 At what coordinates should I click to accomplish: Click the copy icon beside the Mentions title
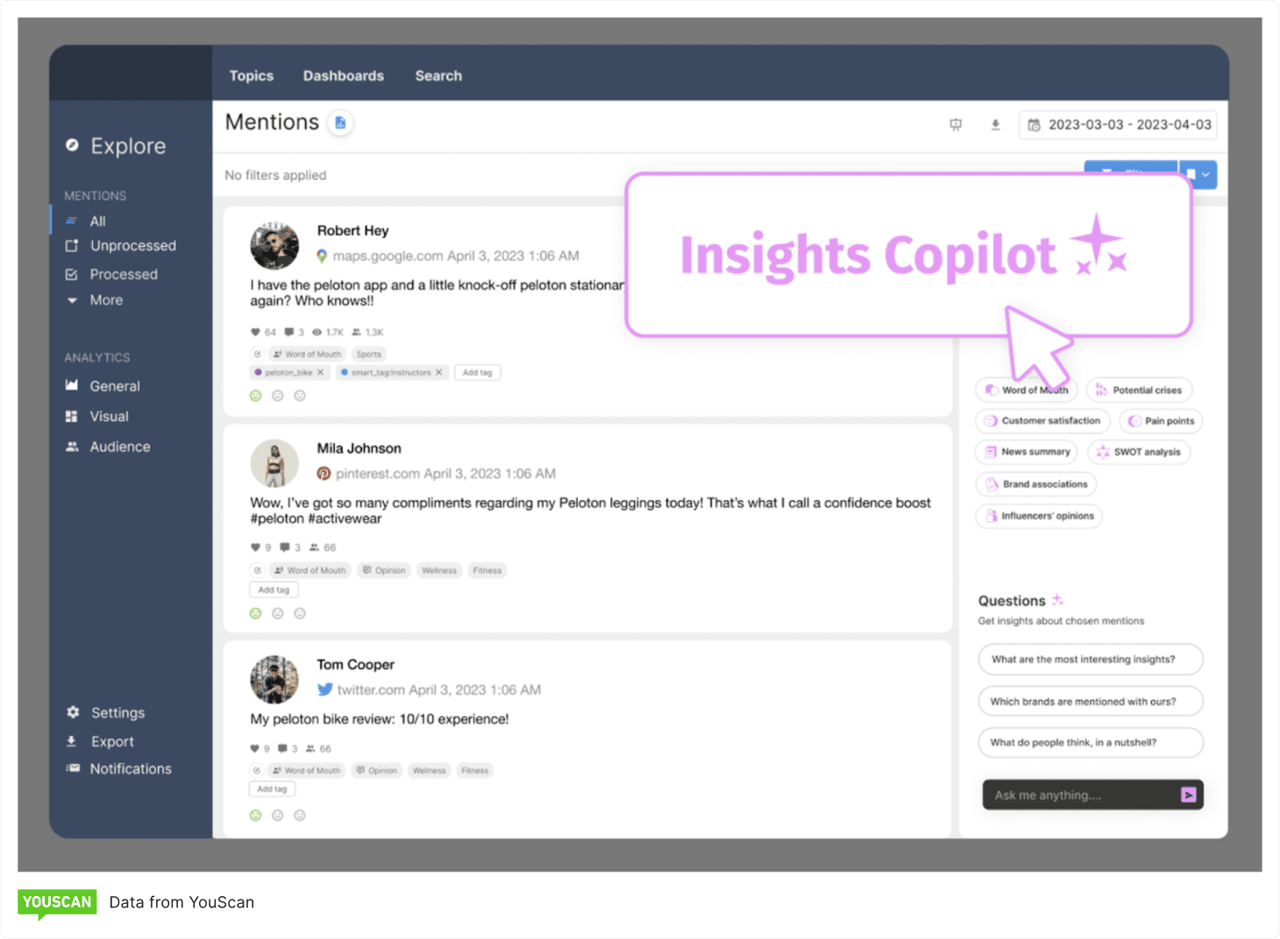click(x=340, y=122)
